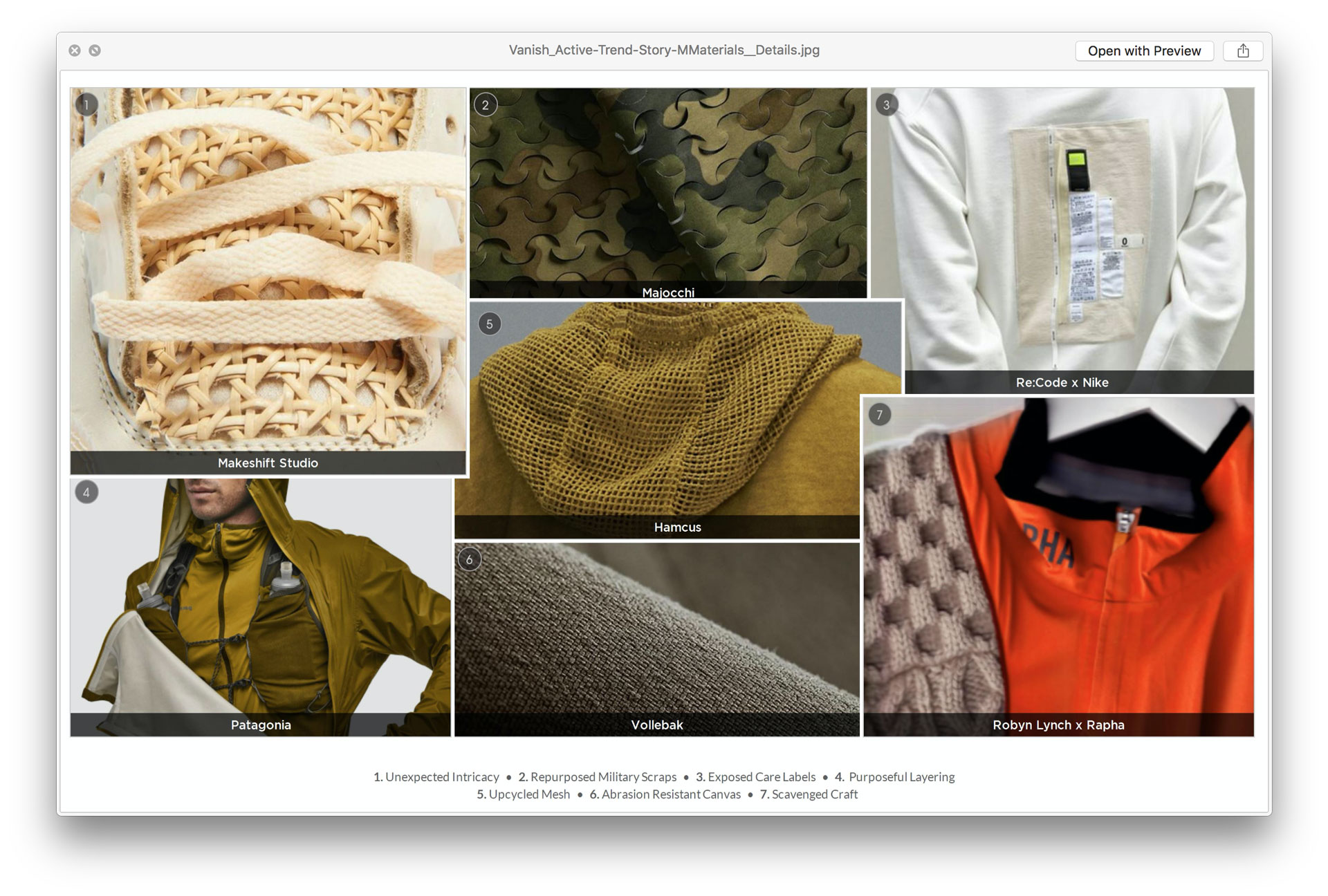Screen dimensions: 1328x896
Task: Open the Share menu icon
Action: 1243,51
